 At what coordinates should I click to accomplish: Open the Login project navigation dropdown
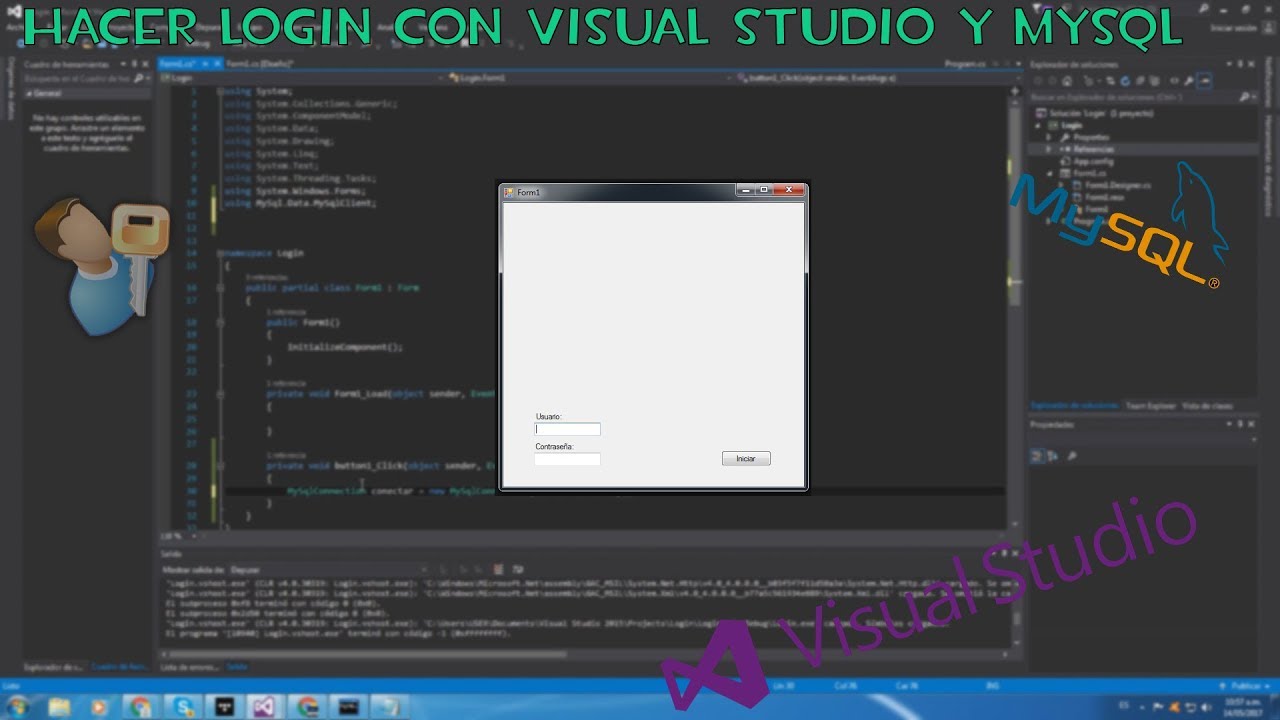pos(302,77)
